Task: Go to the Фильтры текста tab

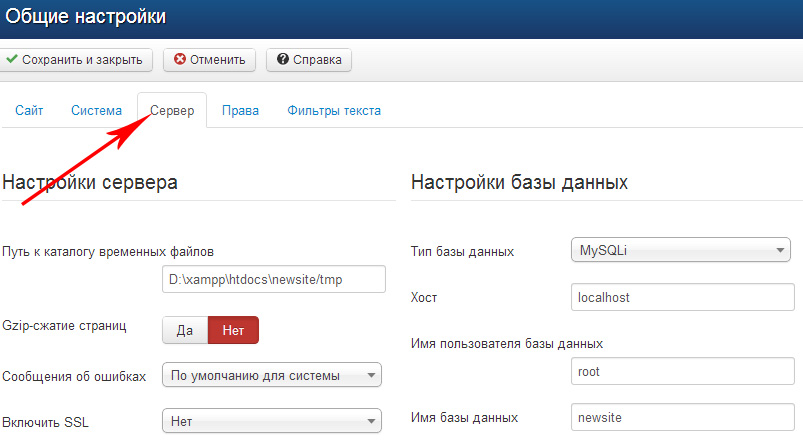Action: pyautogui.click(x=334, y=111)
